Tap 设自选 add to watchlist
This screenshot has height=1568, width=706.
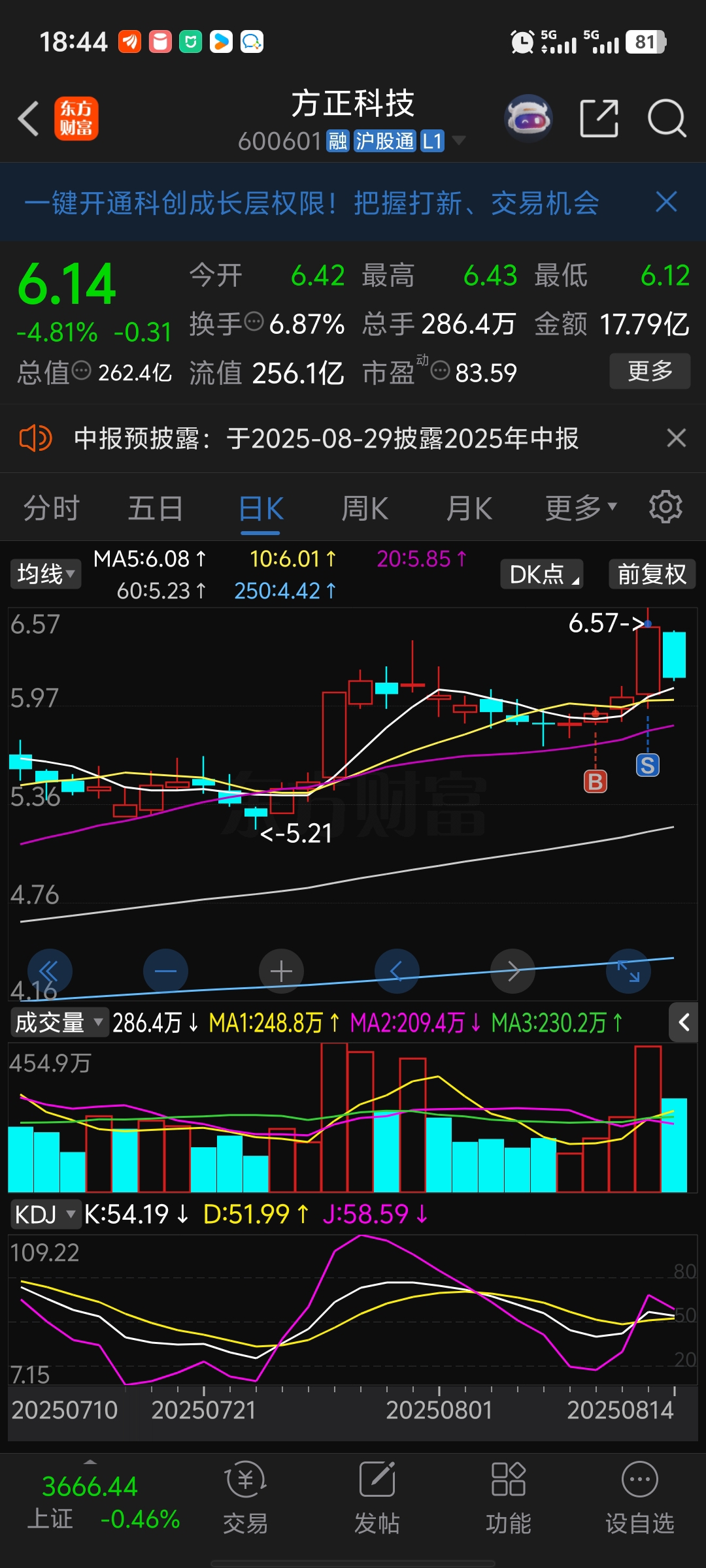639,1497
